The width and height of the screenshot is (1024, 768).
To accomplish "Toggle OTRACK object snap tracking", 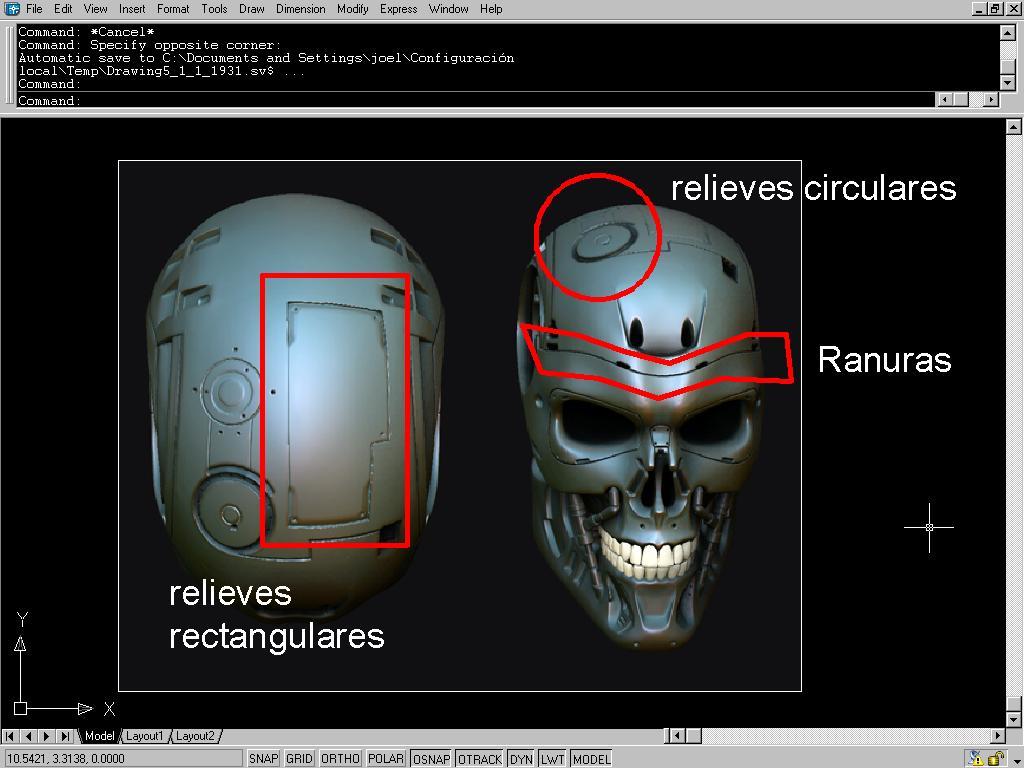I will click(480, 758).
